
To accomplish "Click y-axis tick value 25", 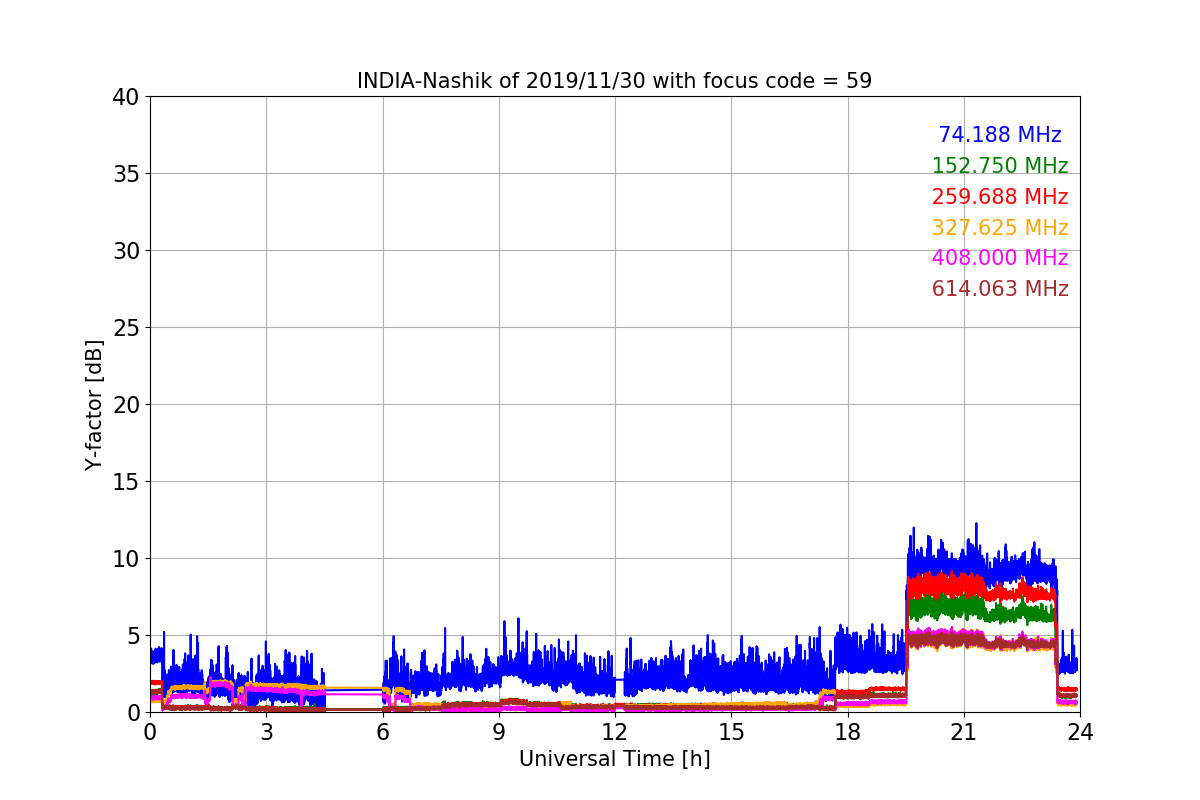I will [126, 328].
